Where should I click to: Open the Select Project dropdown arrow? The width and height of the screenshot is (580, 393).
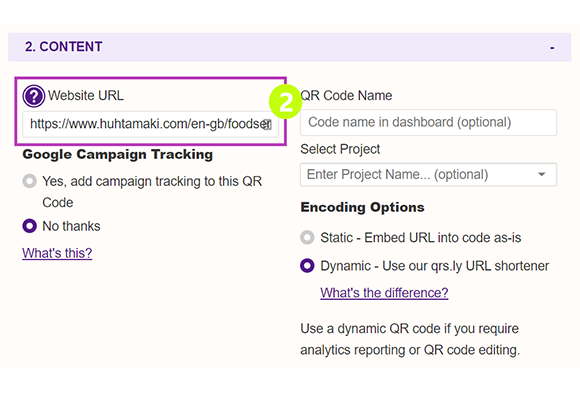(542, 174)
